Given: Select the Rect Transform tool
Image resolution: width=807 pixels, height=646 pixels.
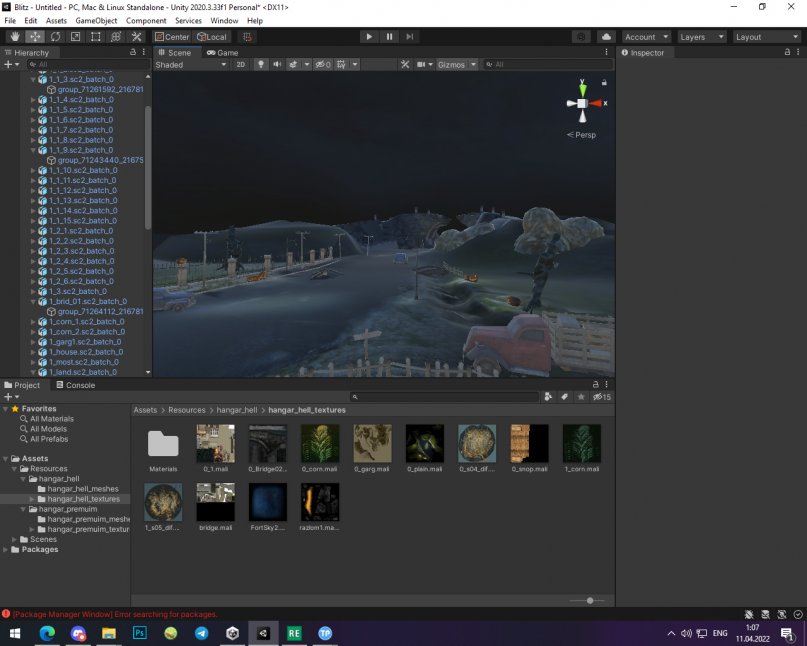Looking at the screenshot, I should point(95,37).
